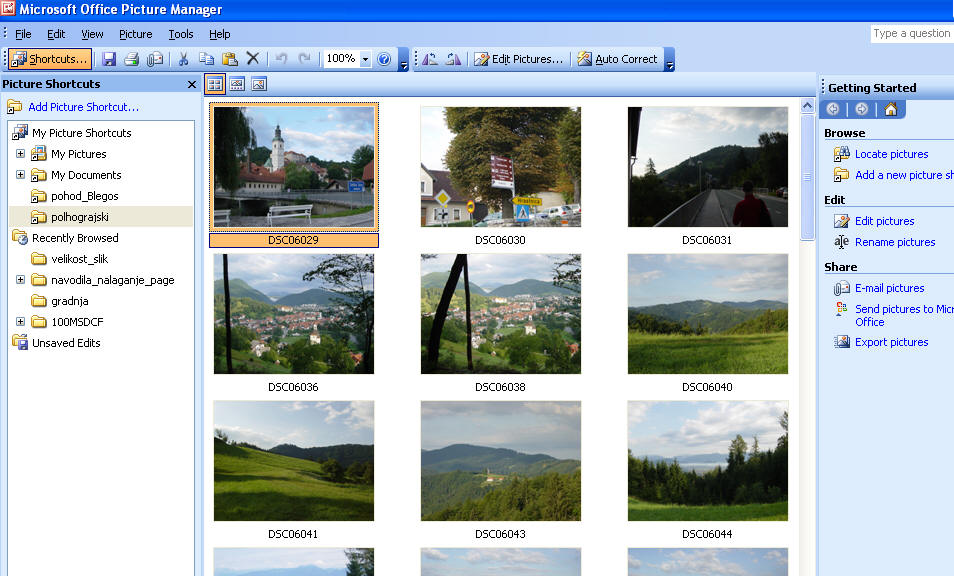Image resolution: width=954 pixels, height=576 pixels.
Task: Click the Save floppy disk icon
Action: pyautogui.click(x=109, y=59)
